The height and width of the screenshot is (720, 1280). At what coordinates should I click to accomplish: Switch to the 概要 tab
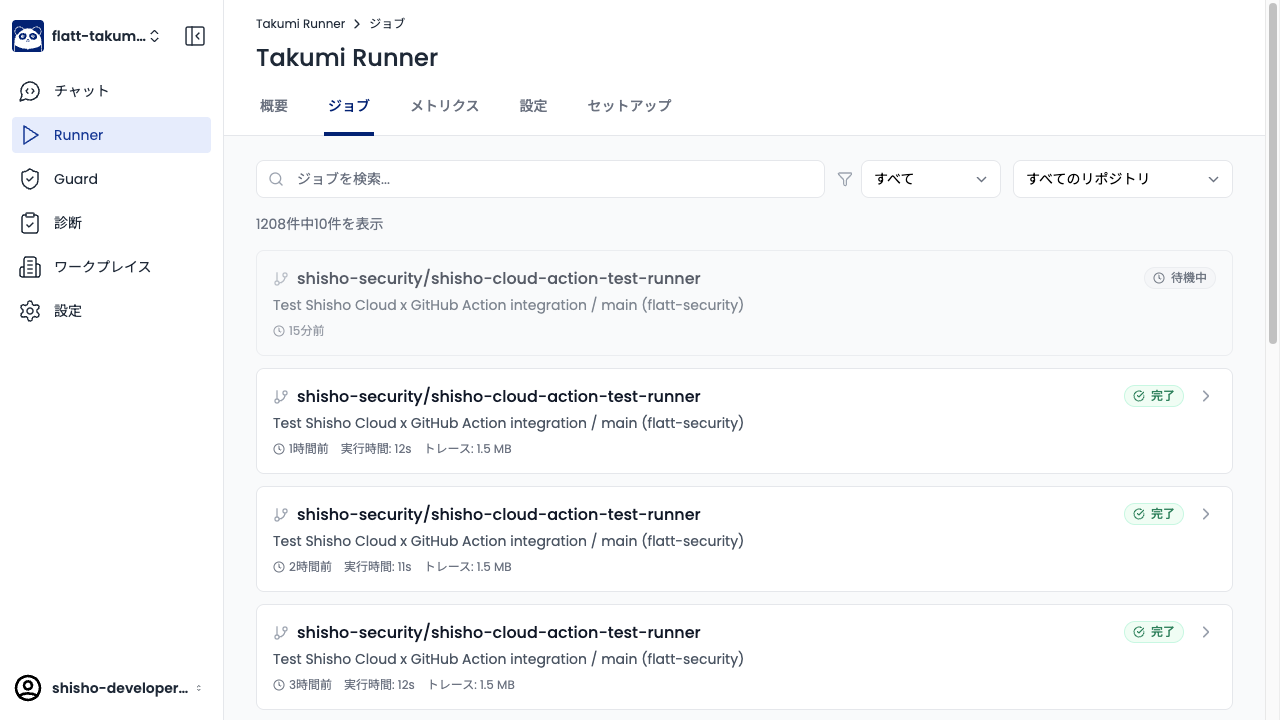(x=274, y=106)
